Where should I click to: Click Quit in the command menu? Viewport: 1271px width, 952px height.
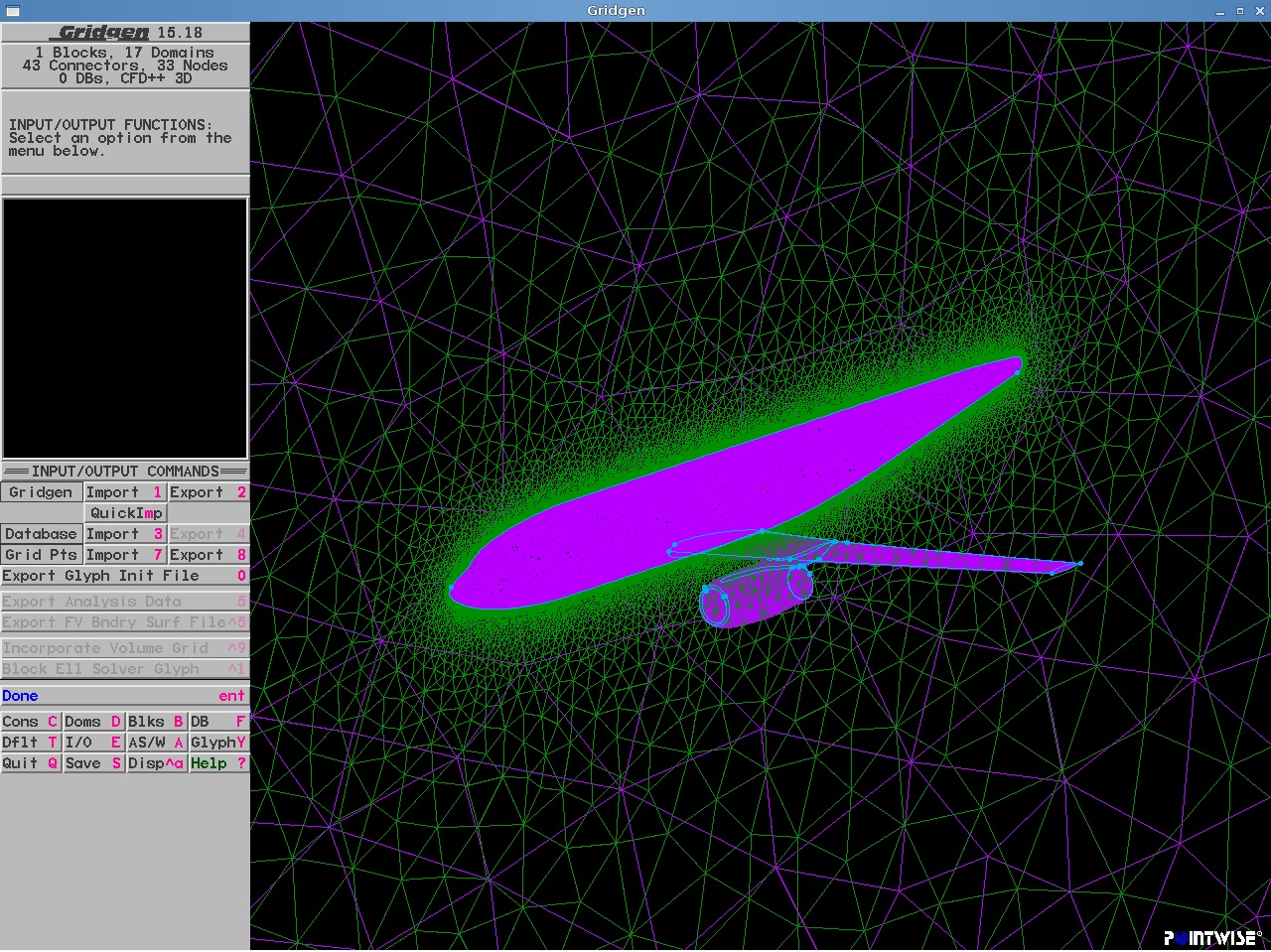click(x=31, y=763)
